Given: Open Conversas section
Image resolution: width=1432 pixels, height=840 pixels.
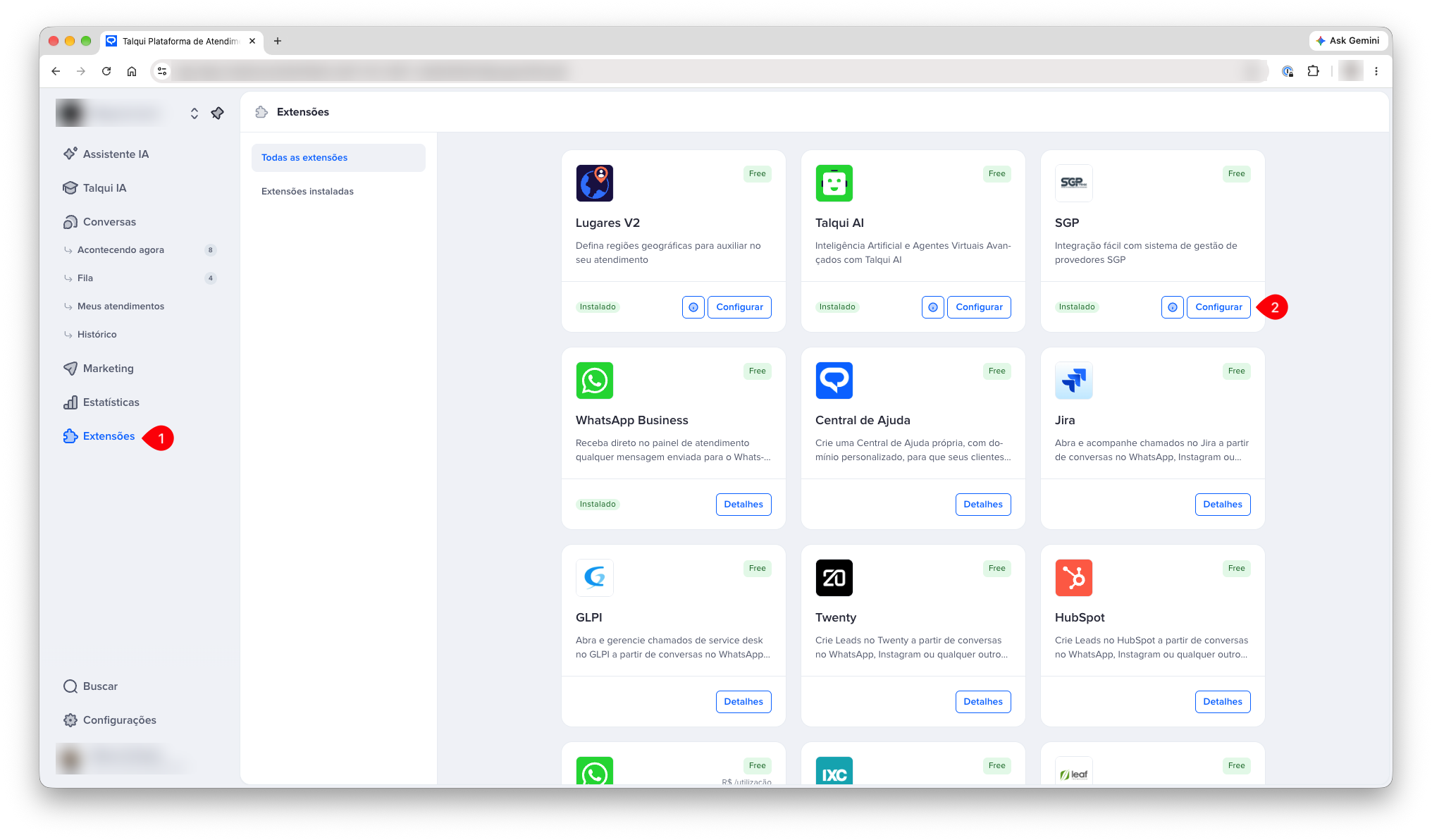Looking at the screenshot, I should pos(99,221).
